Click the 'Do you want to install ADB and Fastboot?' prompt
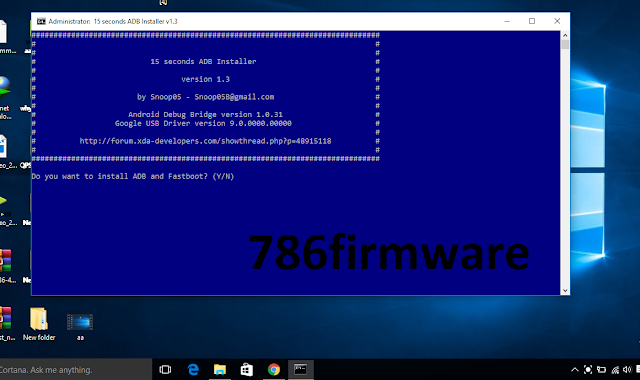 point(133,176)
